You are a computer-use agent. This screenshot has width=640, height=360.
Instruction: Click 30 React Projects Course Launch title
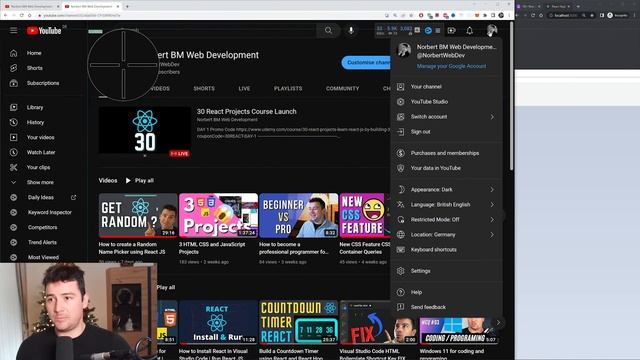click(247, 111)
